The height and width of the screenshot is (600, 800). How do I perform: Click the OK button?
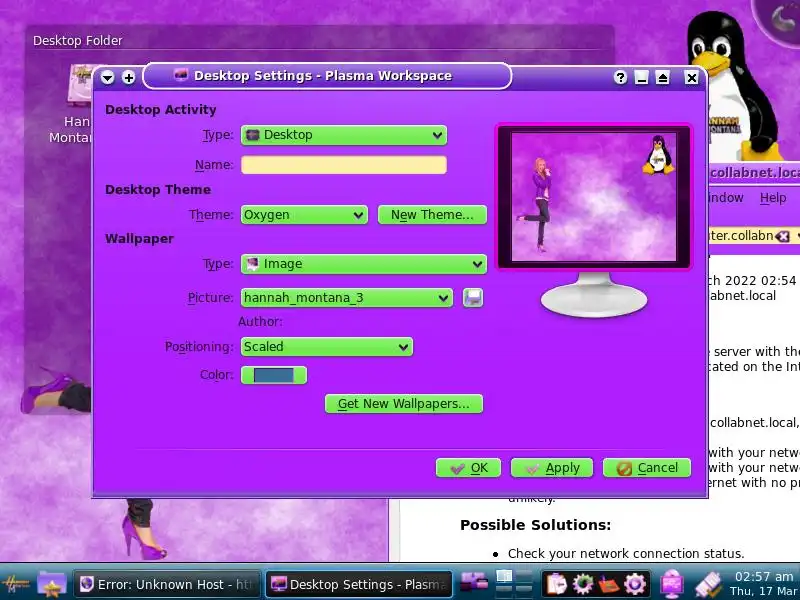pyautogui.click(x=468, y=468)
